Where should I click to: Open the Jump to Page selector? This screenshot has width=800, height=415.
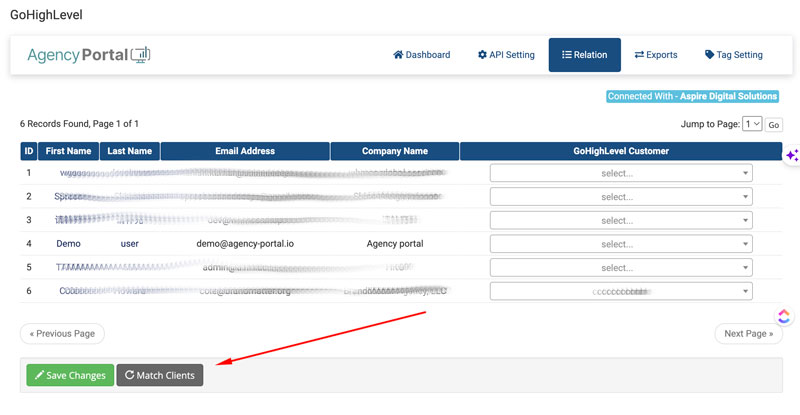(x=752, y=124)
